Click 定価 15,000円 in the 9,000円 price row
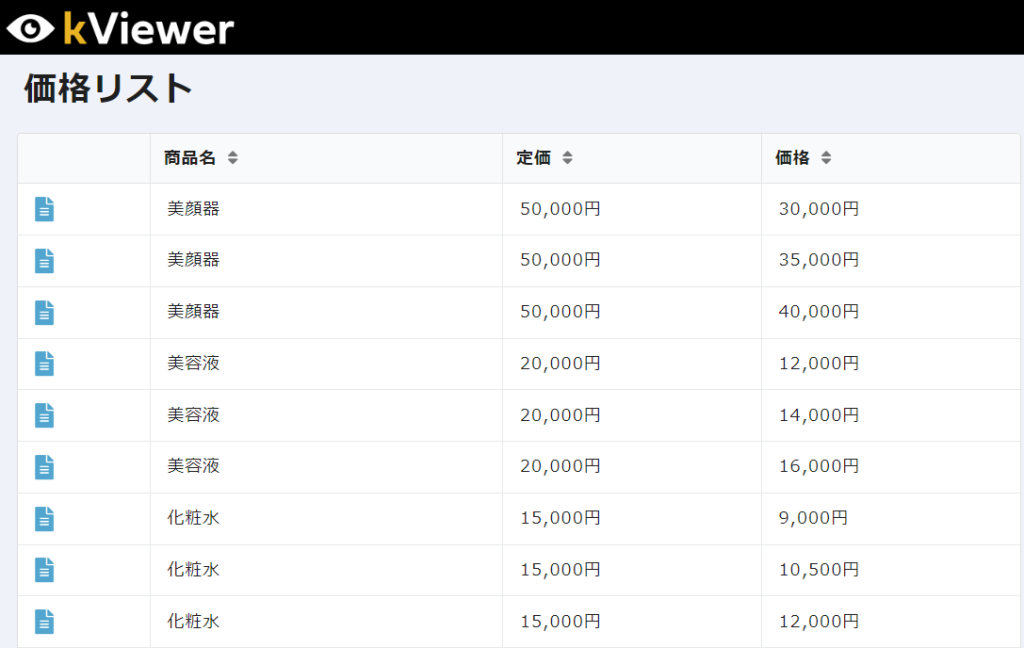 pos(560,518)
